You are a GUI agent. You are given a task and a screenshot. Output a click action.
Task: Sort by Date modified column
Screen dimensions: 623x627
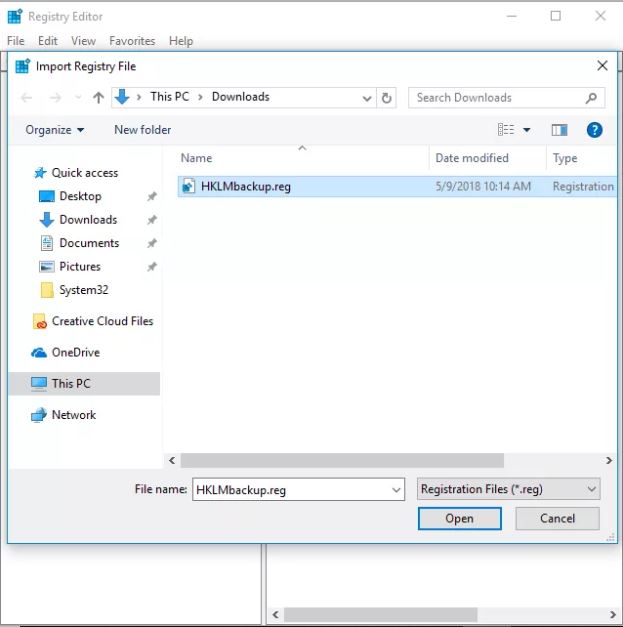click(x=472, y=158)
